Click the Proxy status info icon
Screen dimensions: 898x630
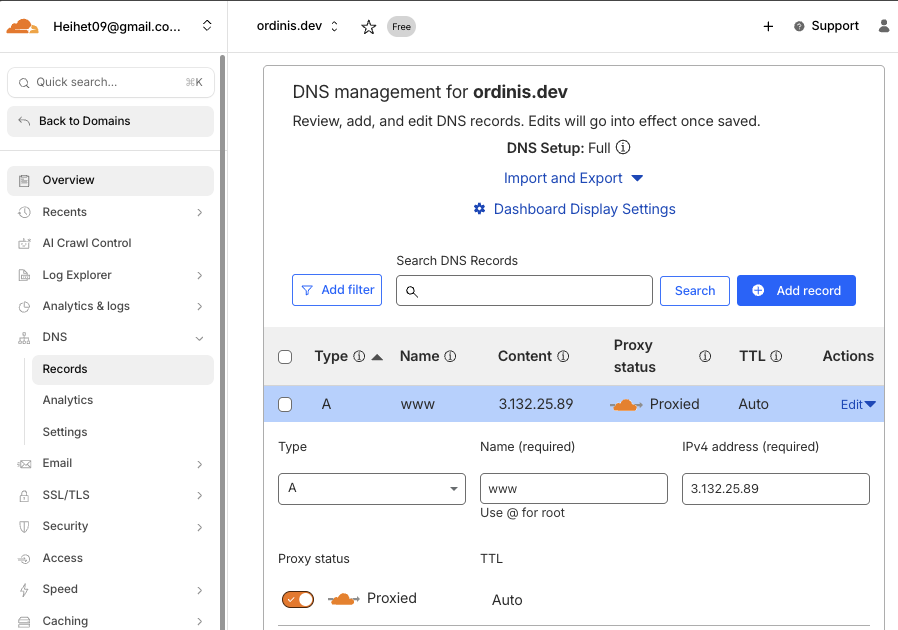point(705,356)
